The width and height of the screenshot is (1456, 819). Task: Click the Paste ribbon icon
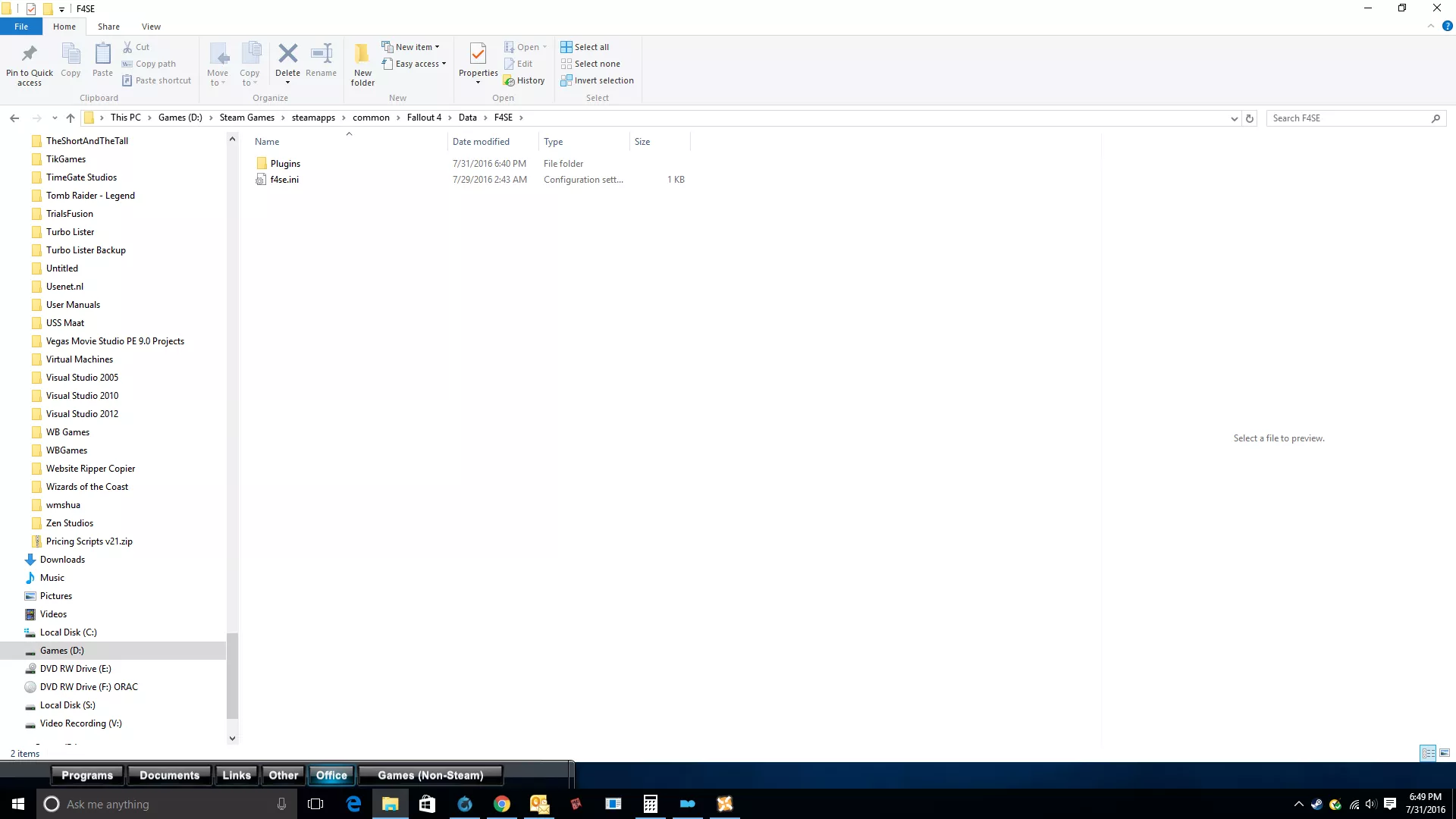[102, 54]
